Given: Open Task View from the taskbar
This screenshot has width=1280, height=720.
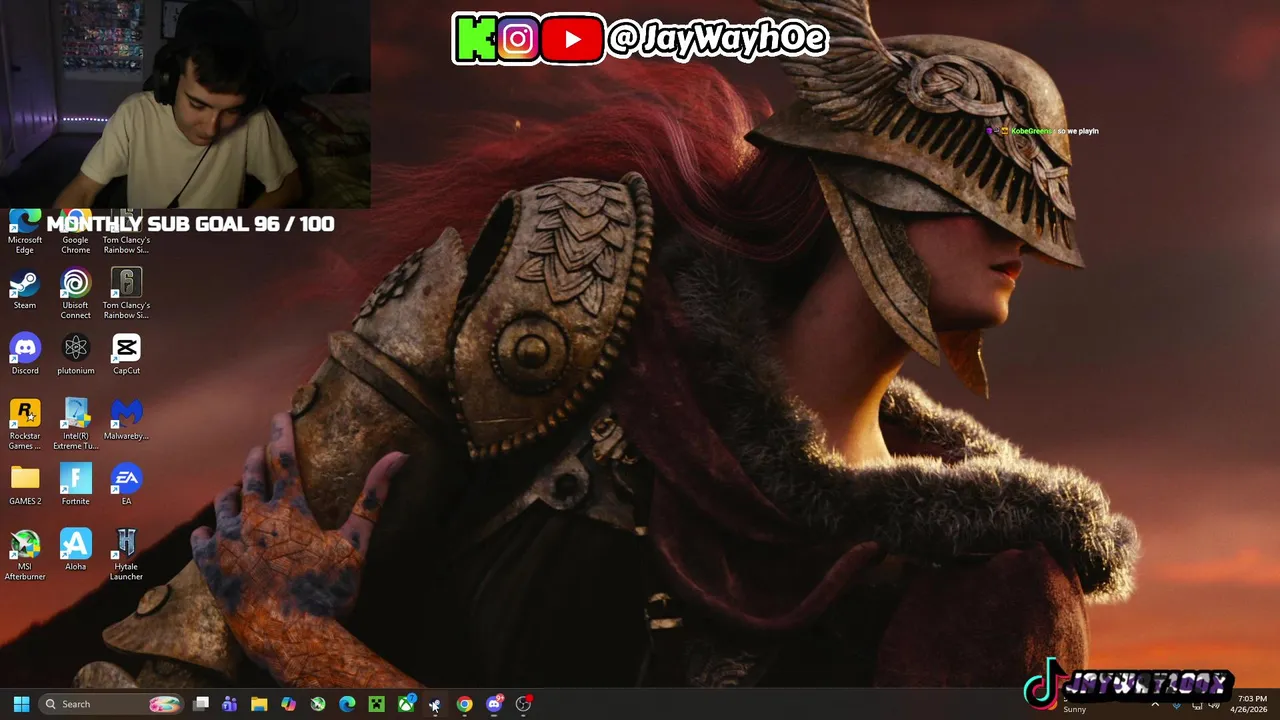Looking at the screenshot, I should point(201,704).
